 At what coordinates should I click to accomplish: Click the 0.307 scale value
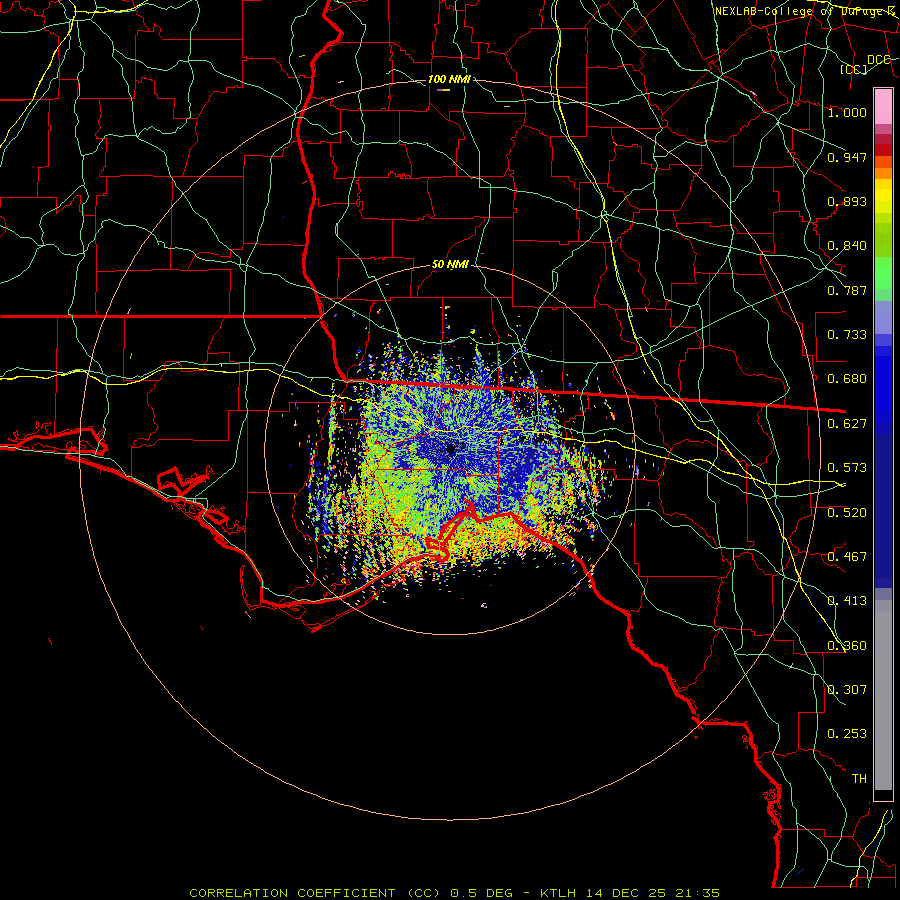(847, 690)
